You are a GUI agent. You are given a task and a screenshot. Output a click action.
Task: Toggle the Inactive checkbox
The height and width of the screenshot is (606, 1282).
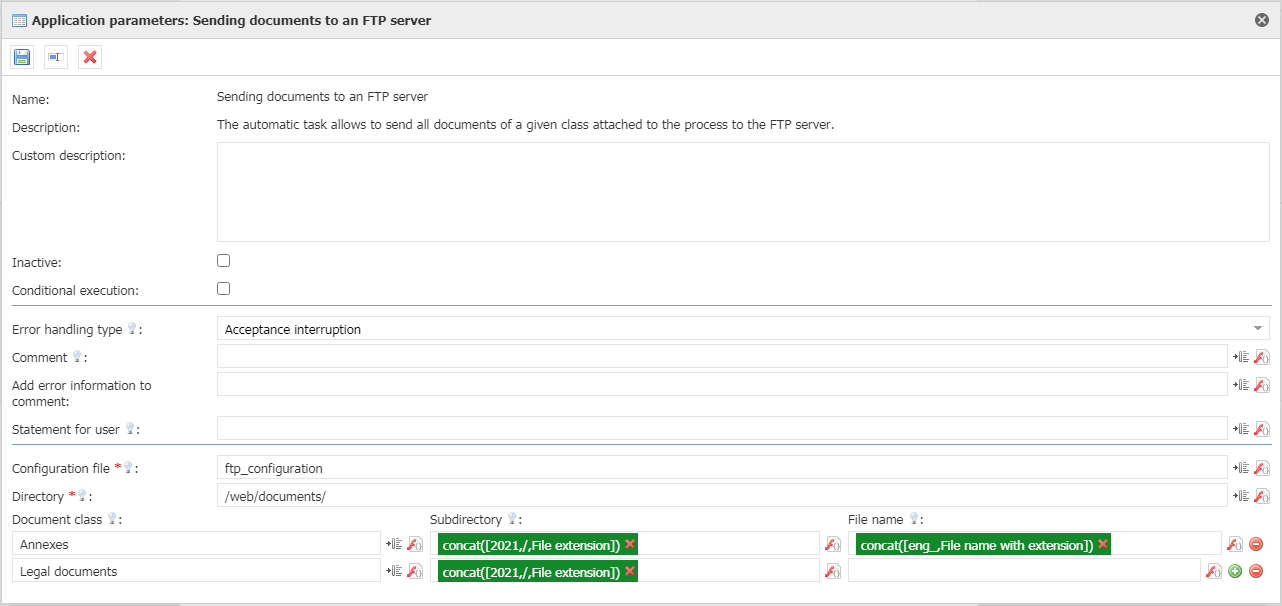(224, 261)
